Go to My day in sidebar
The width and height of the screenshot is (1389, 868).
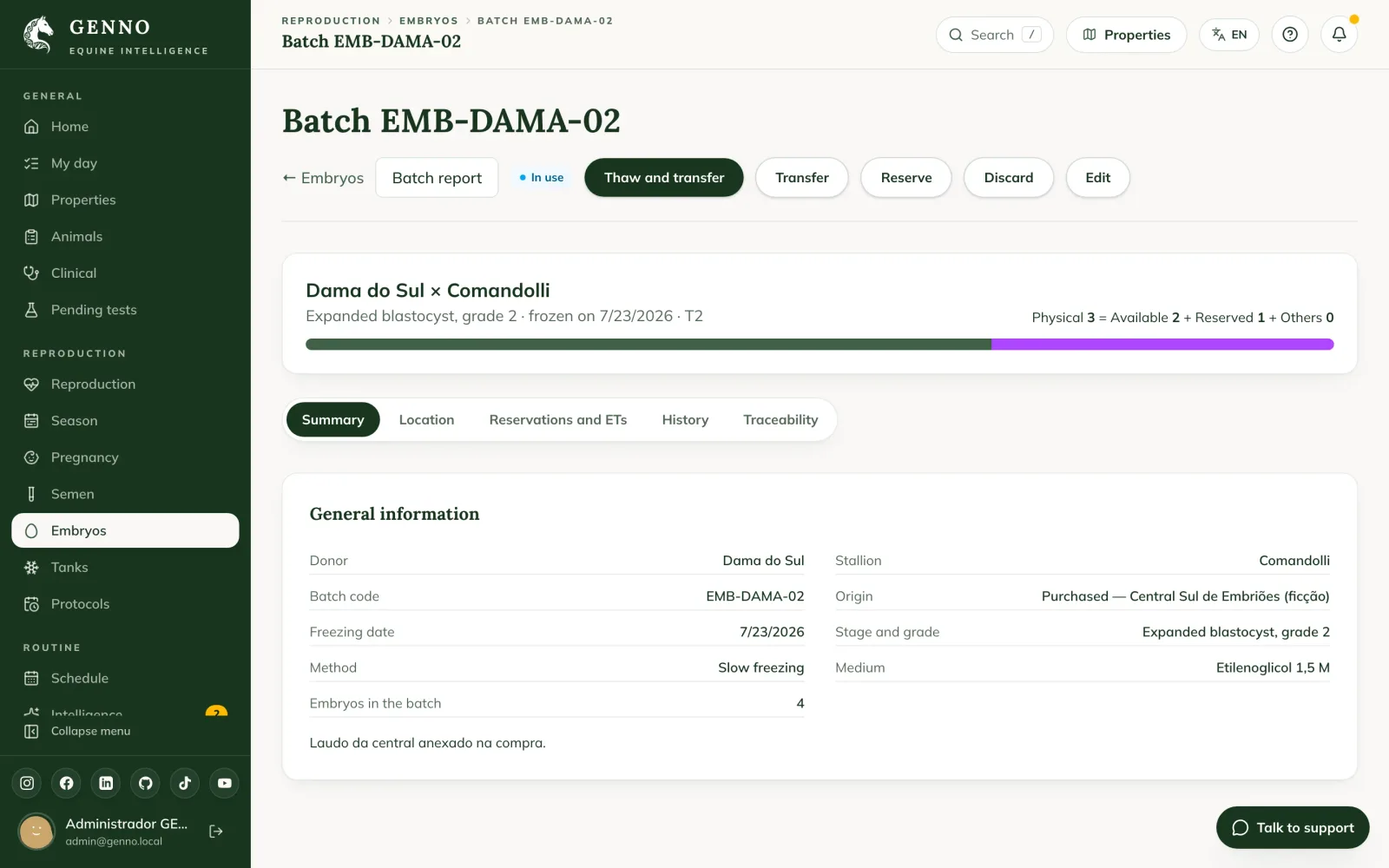pos(125,163)
